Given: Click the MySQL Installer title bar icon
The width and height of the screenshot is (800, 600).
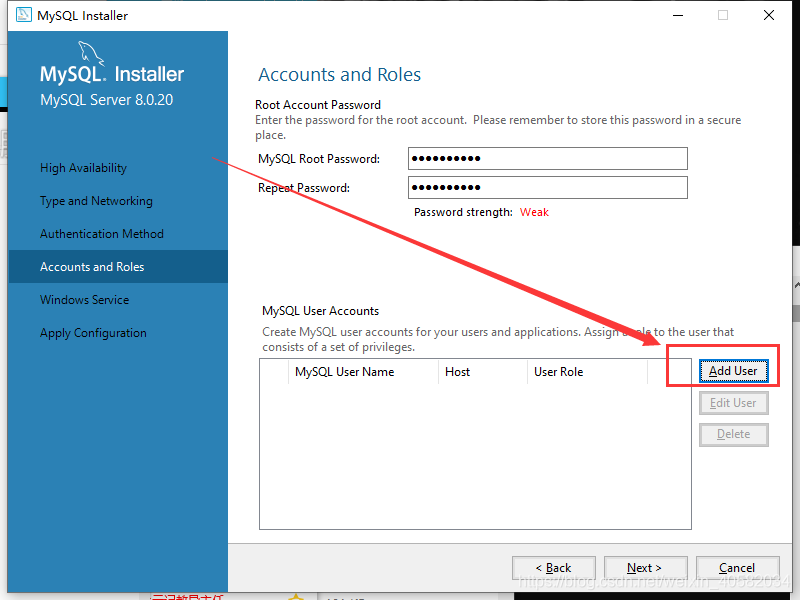Looking at the screenshot, I should click(23, 15).
